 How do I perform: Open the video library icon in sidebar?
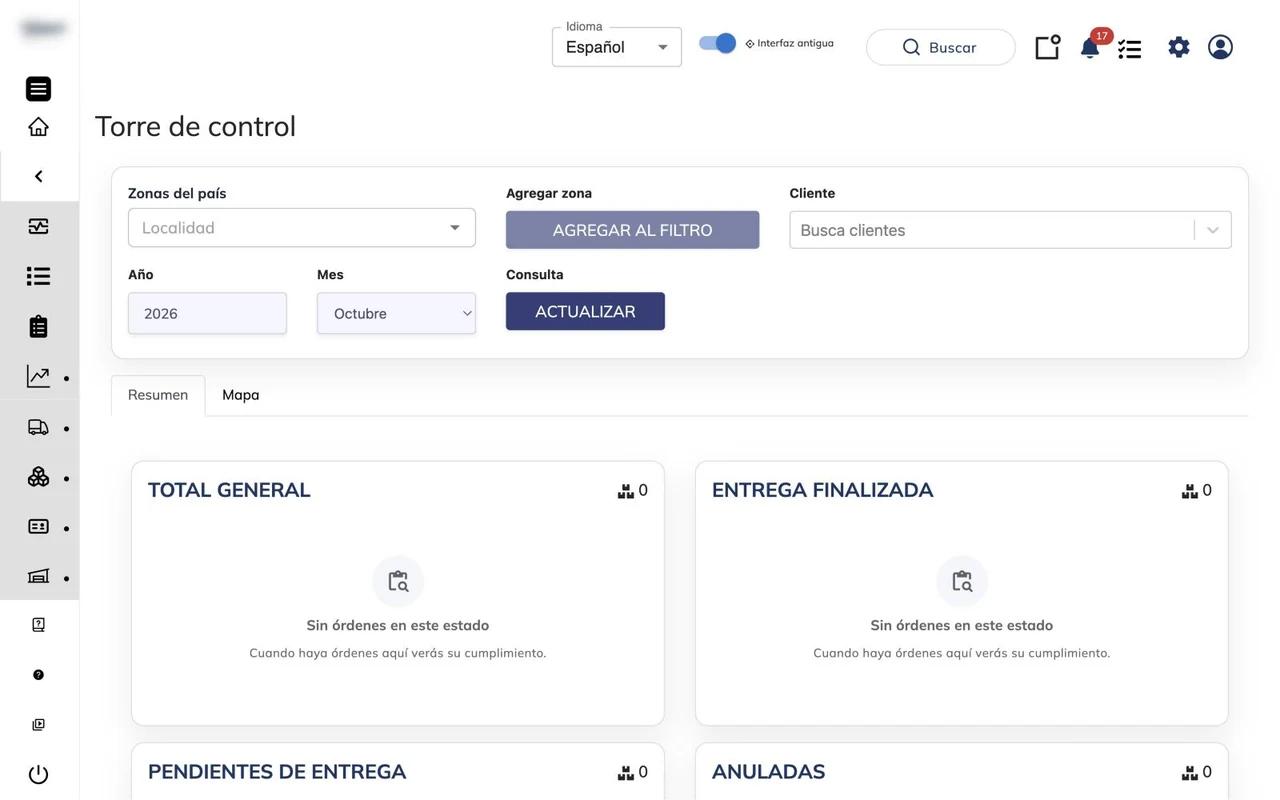[x=38, y=725]
